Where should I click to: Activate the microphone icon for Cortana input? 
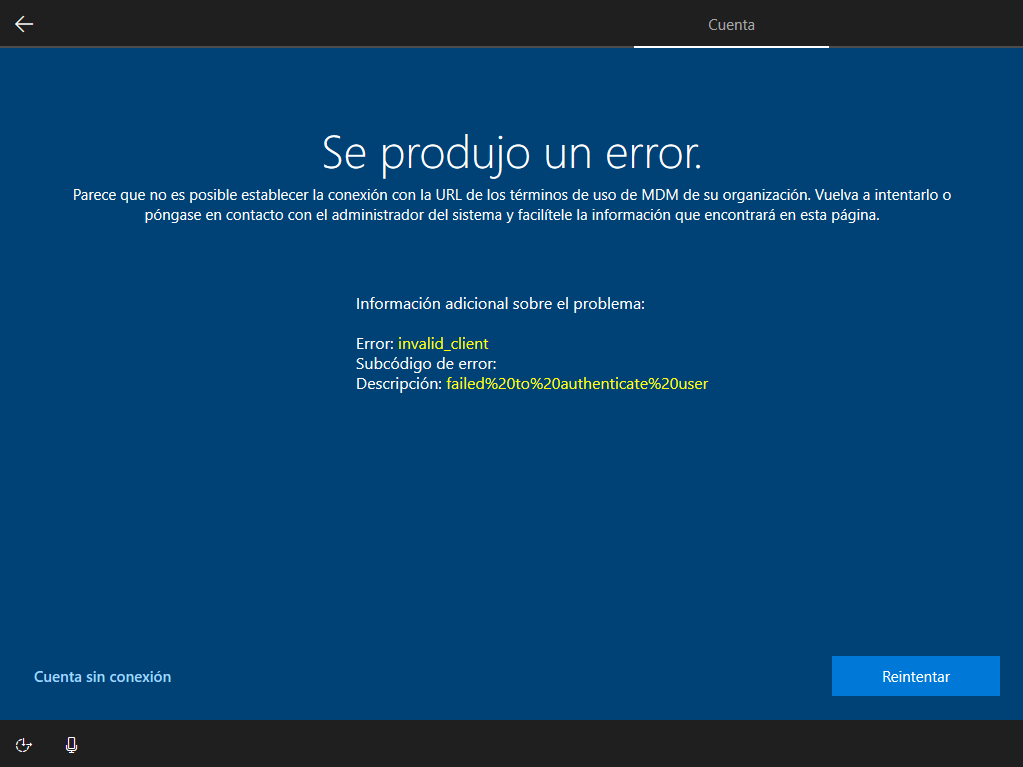point(70,744)
